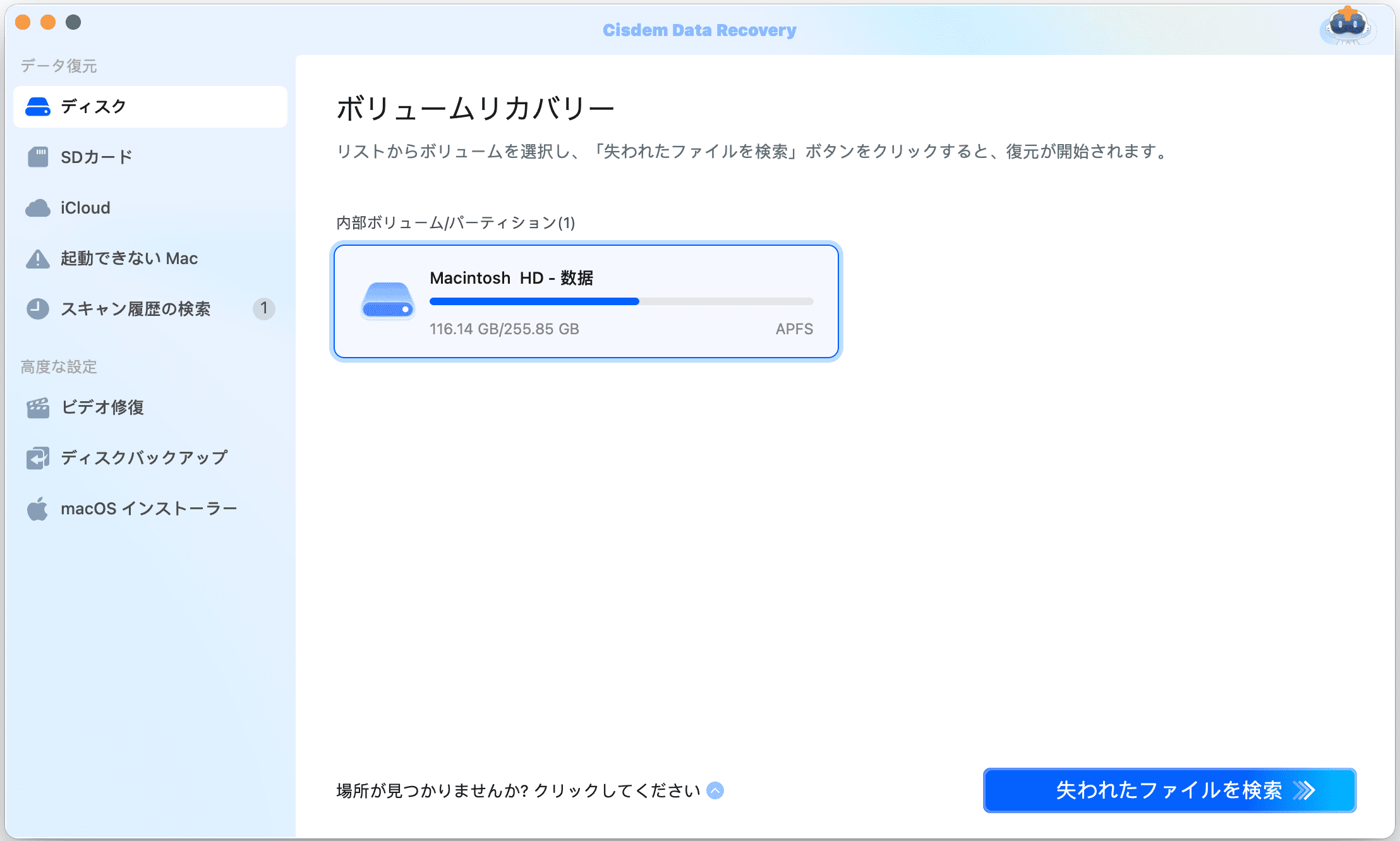Screen dimensions: 1400x841
Task: Click the iCloud cloud icon
Action: click(x=38, y=208)
